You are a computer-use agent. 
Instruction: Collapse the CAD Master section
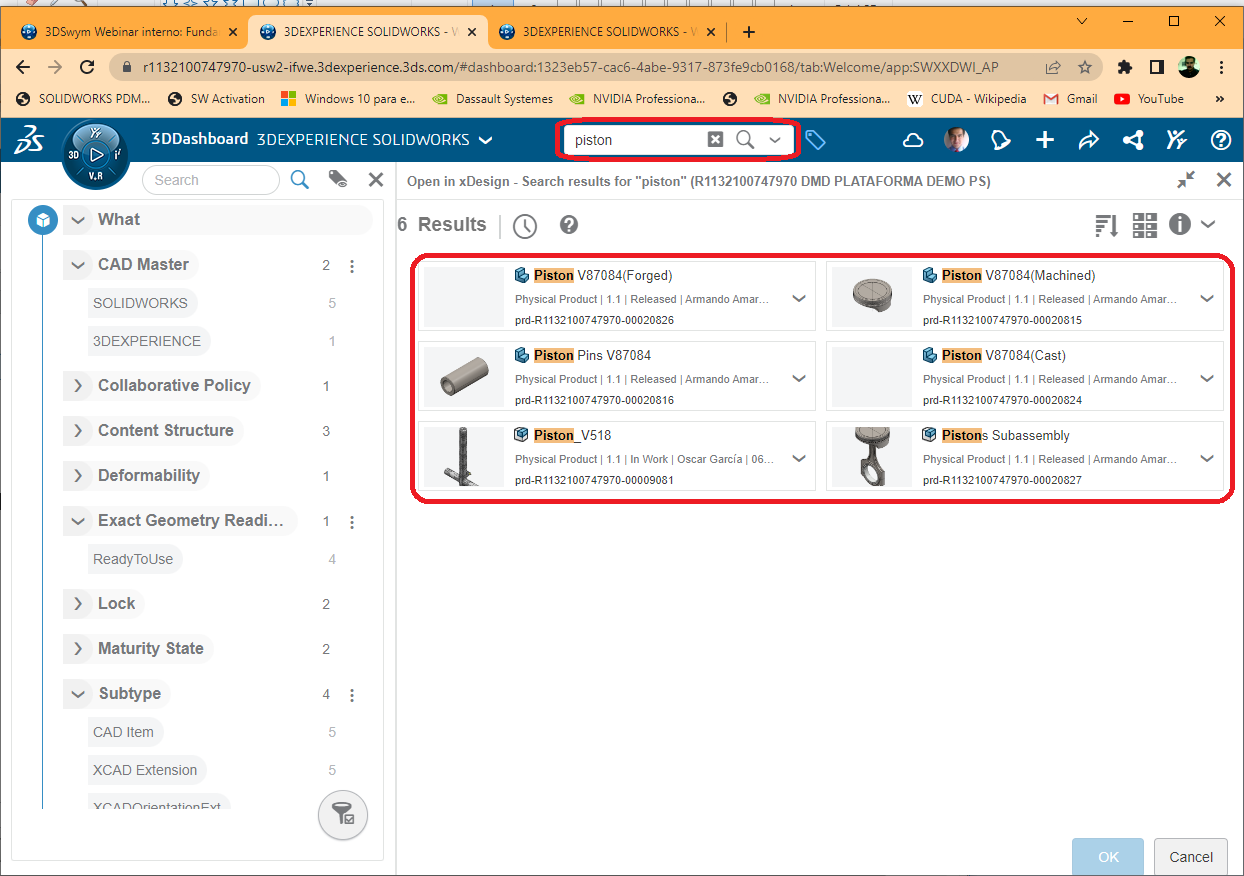tap(78, 265)
